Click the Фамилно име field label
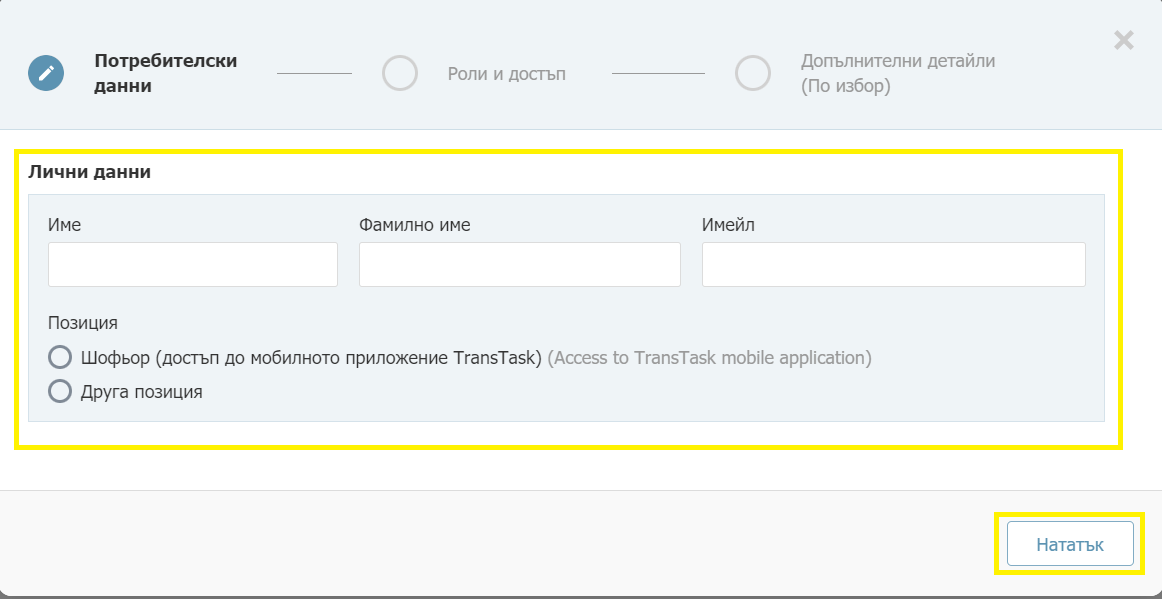Screen dimensions: 1162x599 tap(415, 225)
